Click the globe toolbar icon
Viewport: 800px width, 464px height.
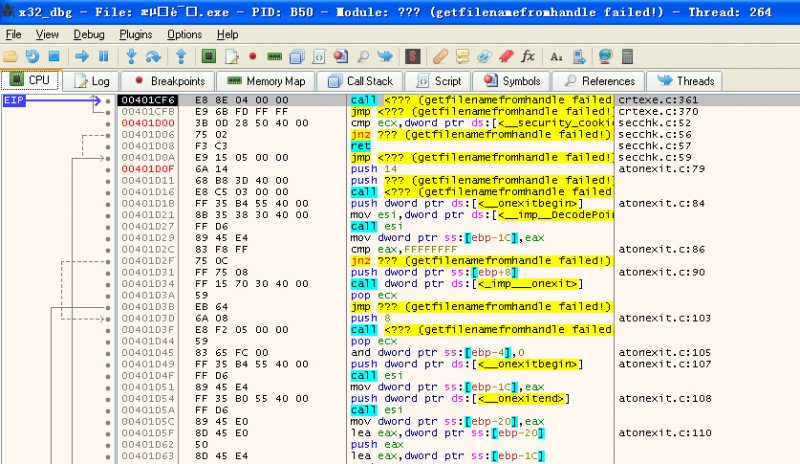[605, 57]
